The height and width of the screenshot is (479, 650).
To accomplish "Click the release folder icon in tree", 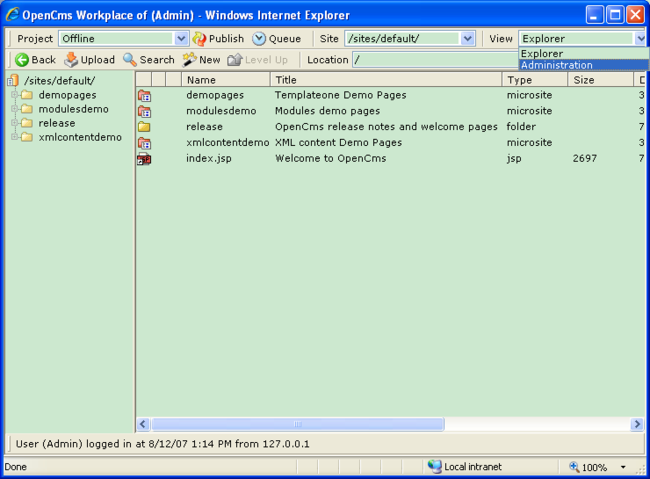I will [x=27, y=123].
